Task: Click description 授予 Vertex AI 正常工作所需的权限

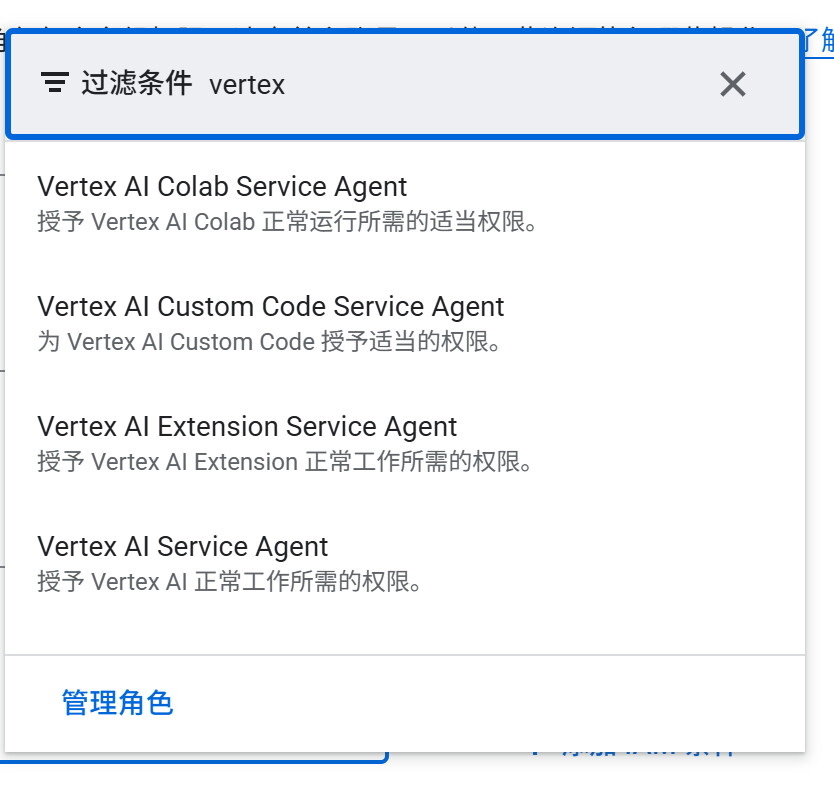Action: tap(229, 582)
